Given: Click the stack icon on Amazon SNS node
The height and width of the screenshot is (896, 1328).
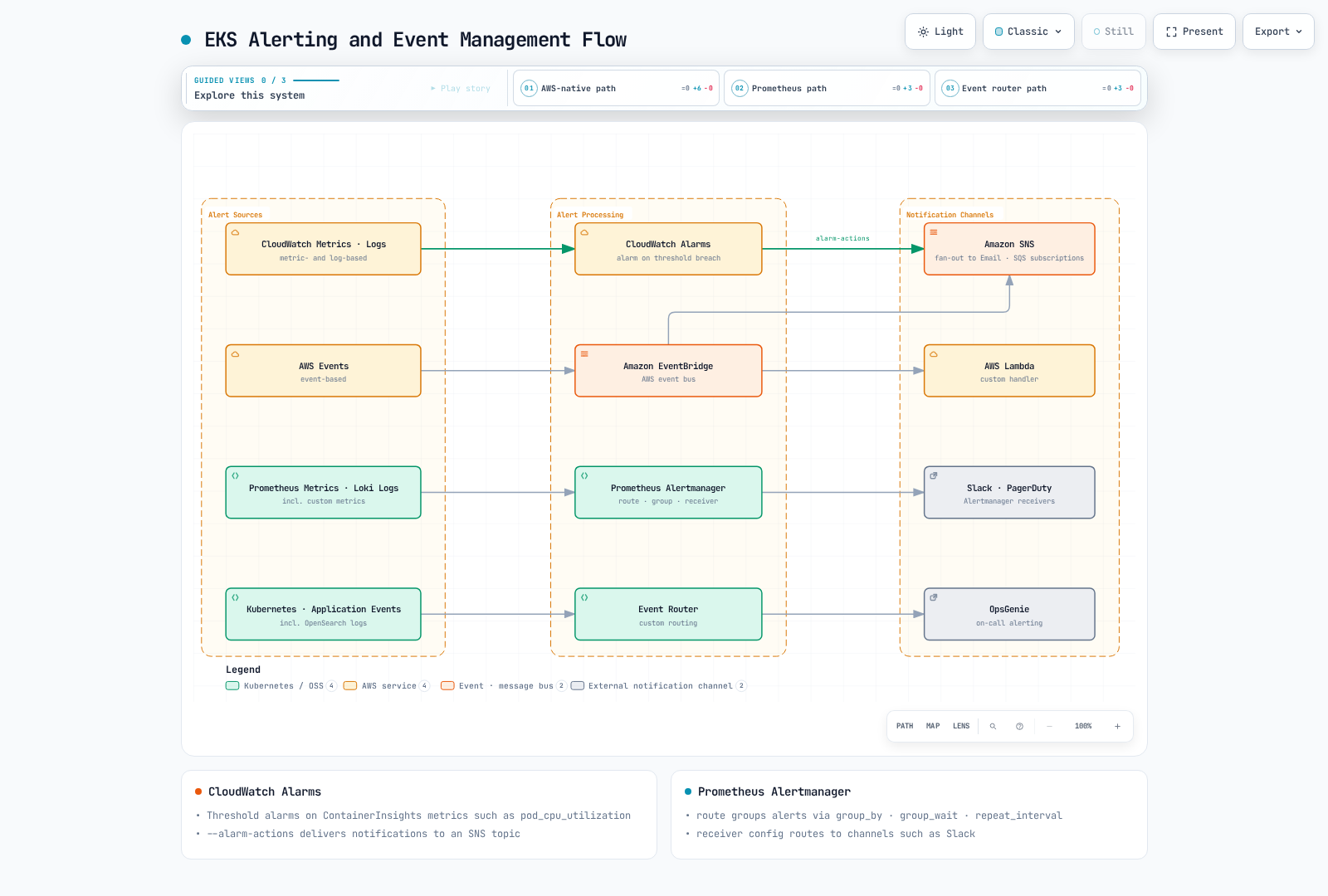Looking at the screenshot, I should [x=934, y=232].
